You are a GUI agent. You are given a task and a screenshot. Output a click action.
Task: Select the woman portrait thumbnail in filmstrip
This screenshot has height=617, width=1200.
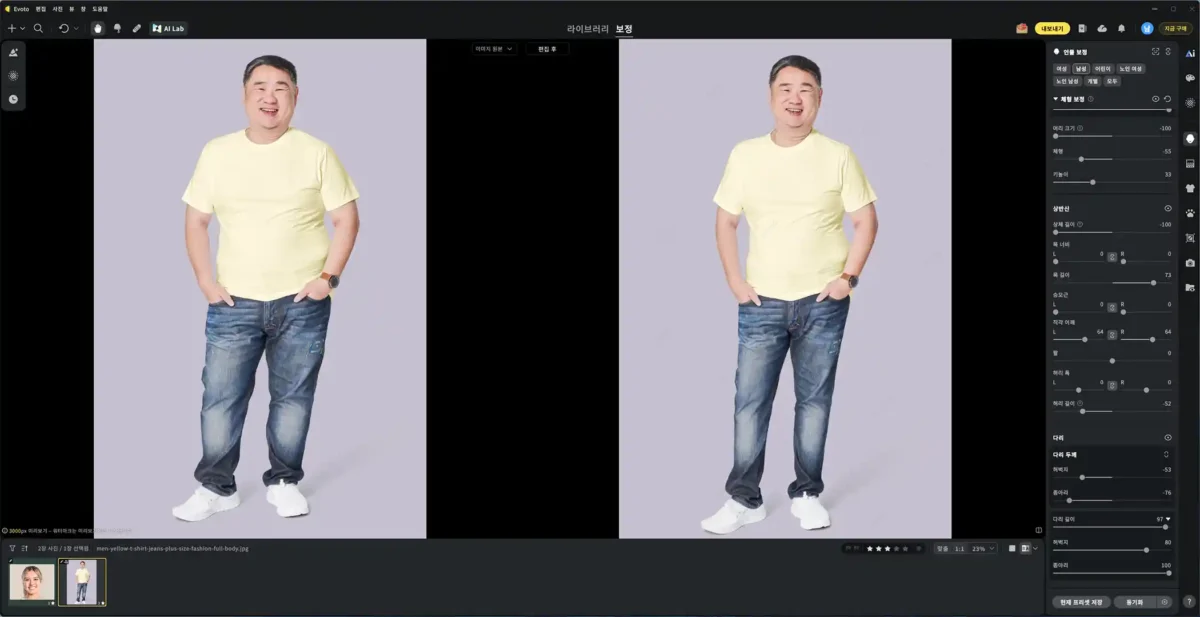(x=32, y=582)
